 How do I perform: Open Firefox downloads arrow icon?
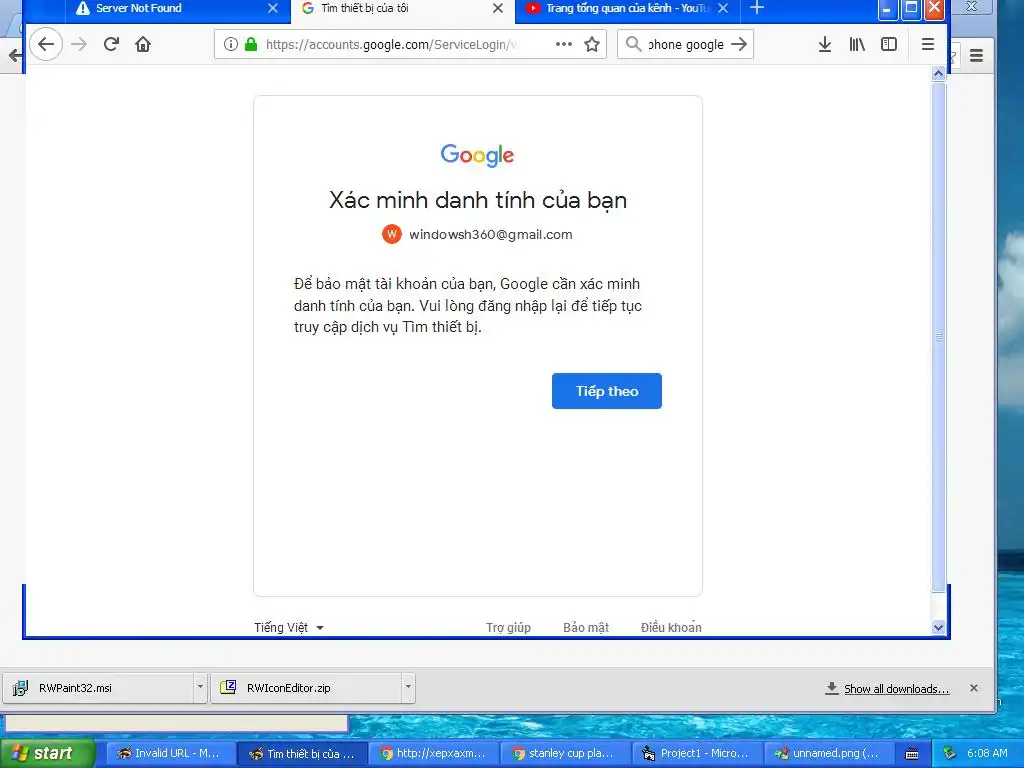pos(825,44)
